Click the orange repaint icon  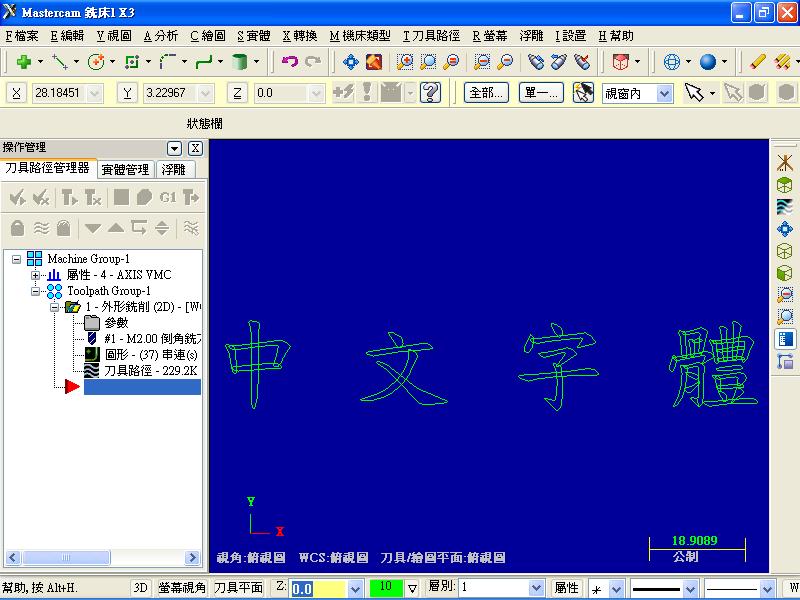tap(374, 62)
